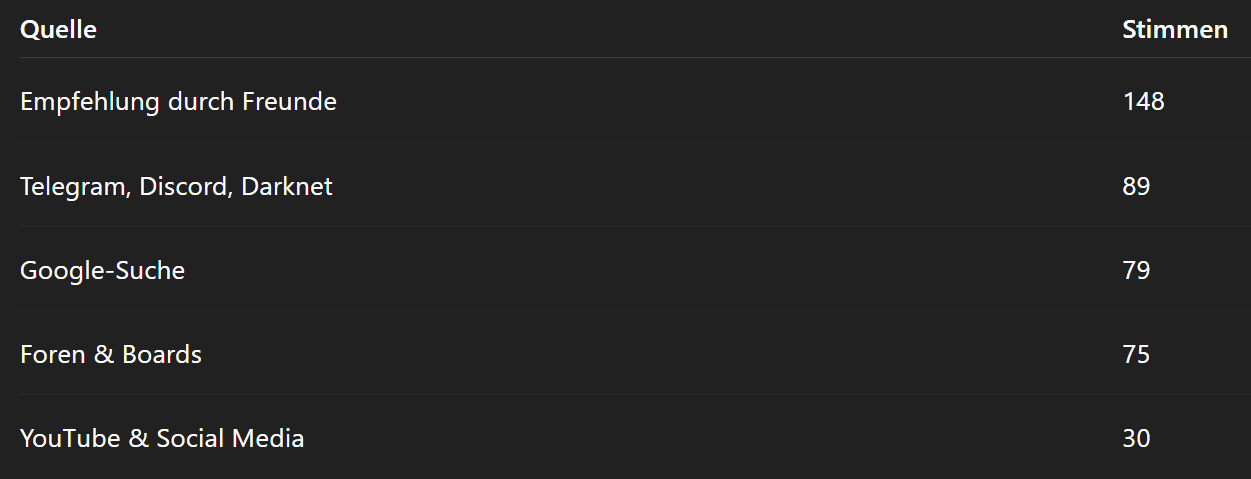The image size is (1251, 479).
Task: Click the word Darknet in the table
Action: [287, 186]
